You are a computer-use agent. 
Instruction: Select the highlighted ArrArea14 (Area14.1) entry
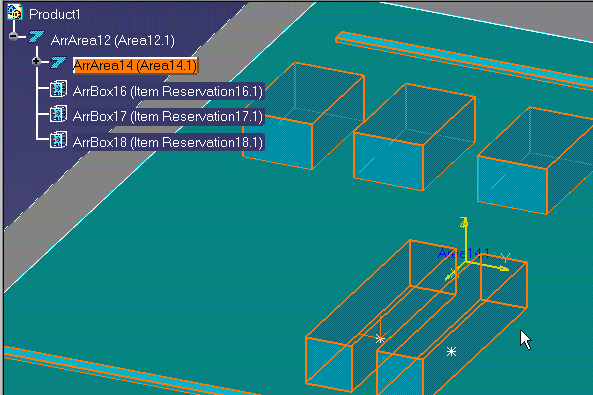(135, 66)
